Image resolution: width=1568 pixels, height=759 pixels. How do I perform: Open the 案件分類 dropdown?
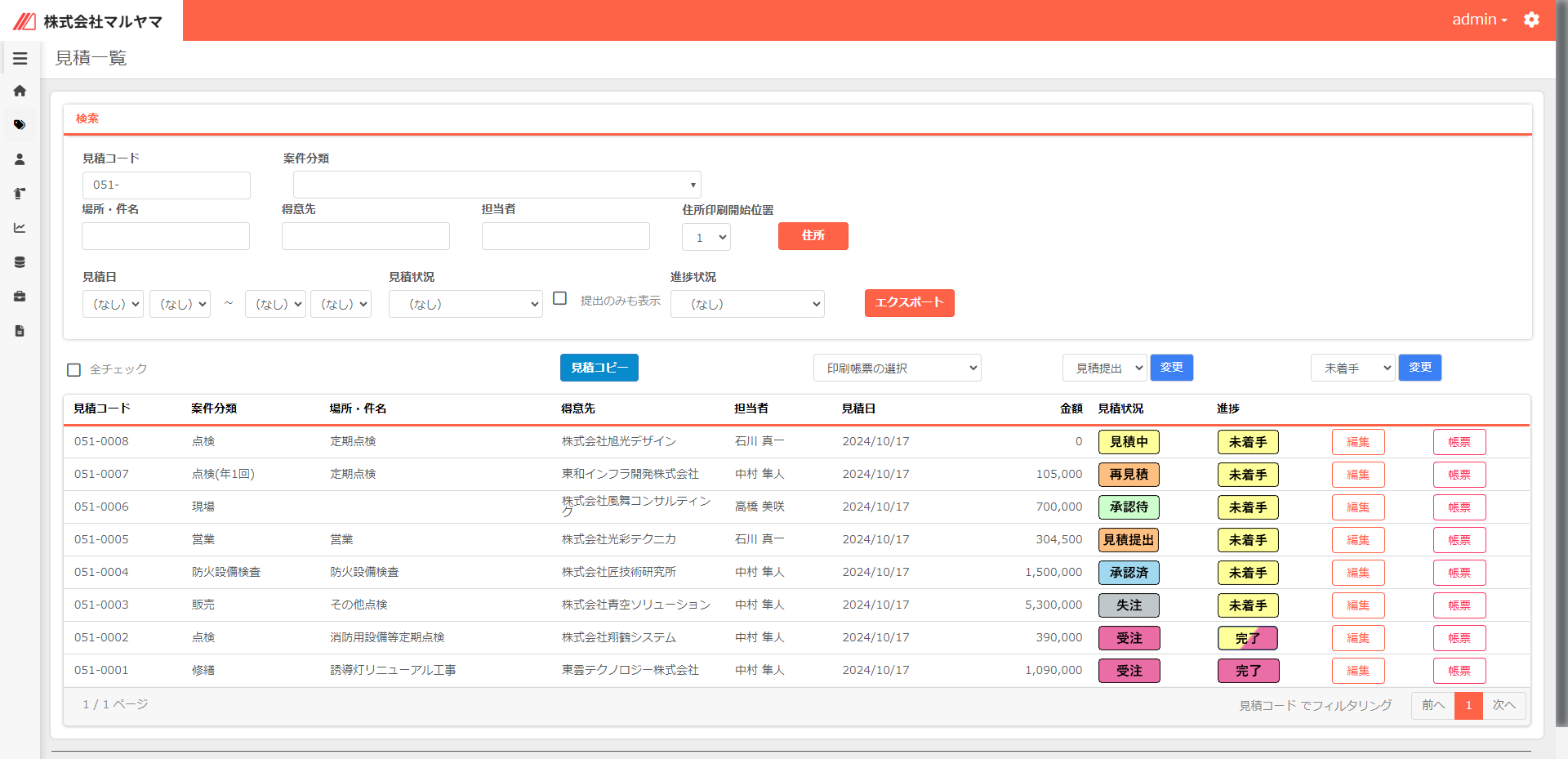coord(497,185)
